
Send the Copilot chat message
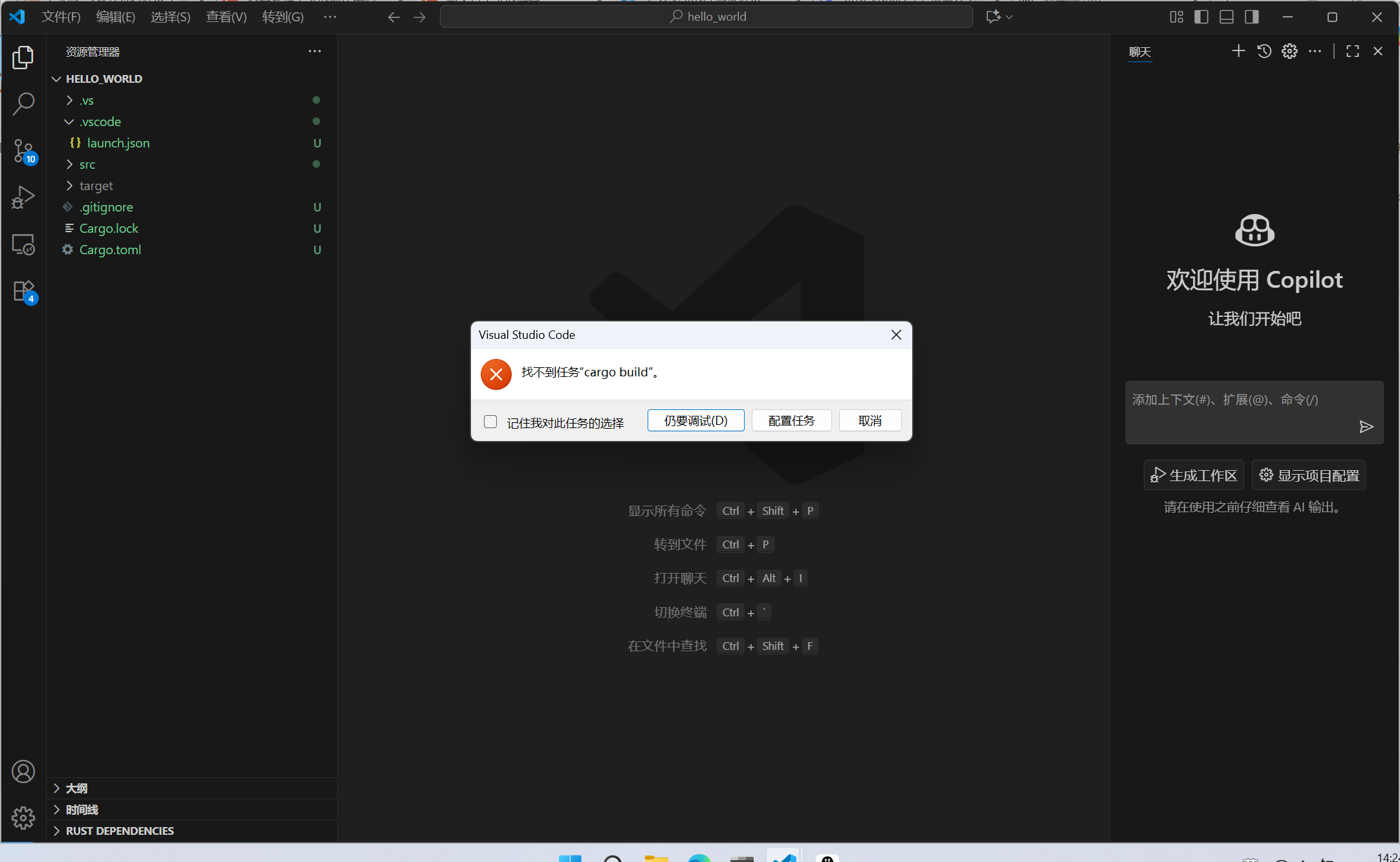click(x=1366, y=427)
